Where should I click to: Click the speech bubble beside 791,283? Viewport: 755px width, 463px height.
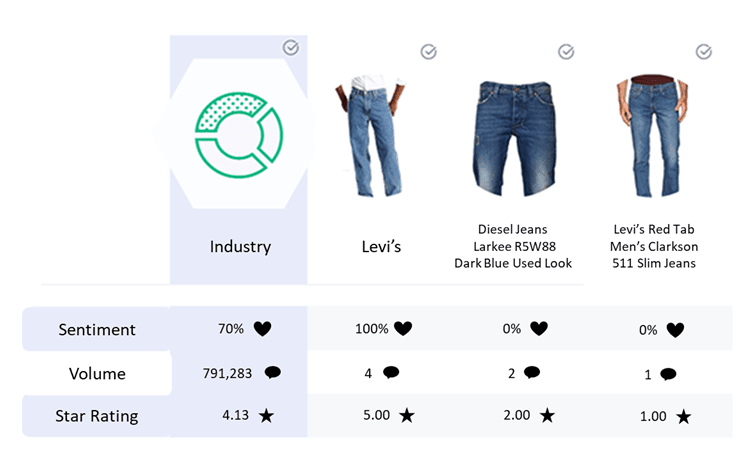point(273,373)
